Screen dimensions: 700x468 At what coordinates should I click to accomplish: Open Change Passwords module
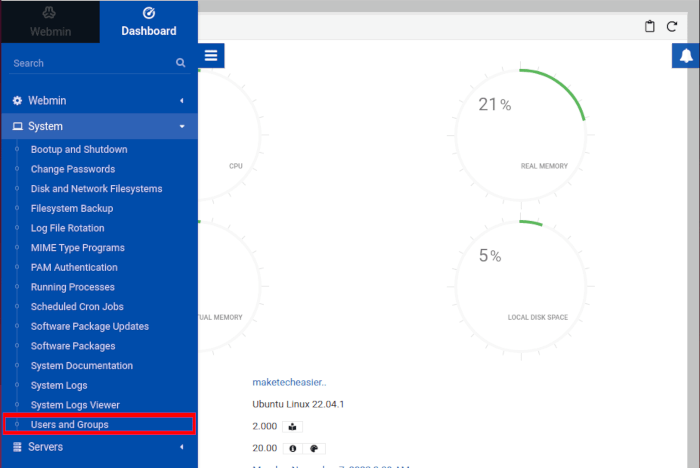point(73,169)
